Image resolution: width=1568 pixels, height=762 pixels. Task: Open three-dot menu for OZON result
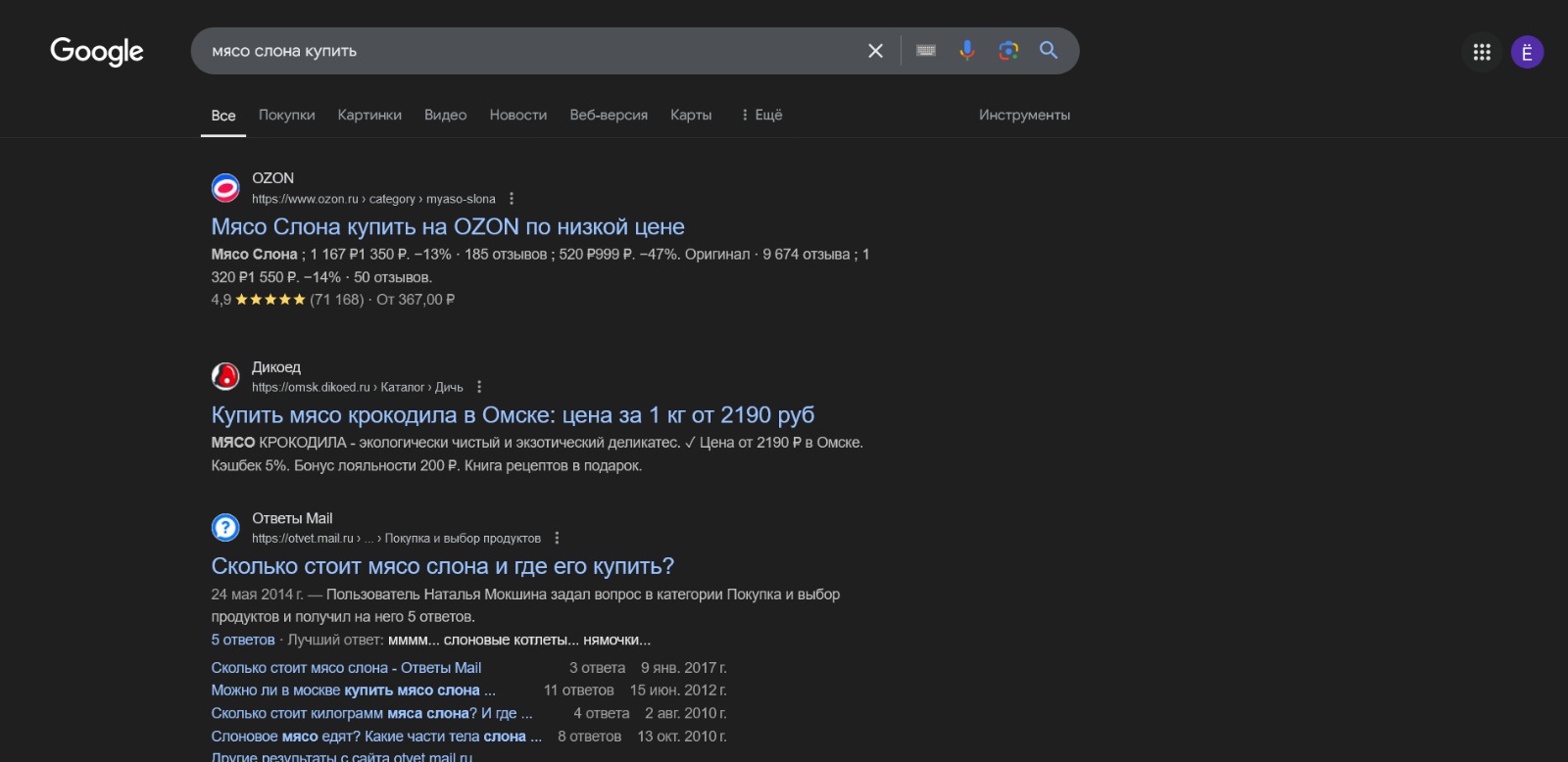pos(512,199)
